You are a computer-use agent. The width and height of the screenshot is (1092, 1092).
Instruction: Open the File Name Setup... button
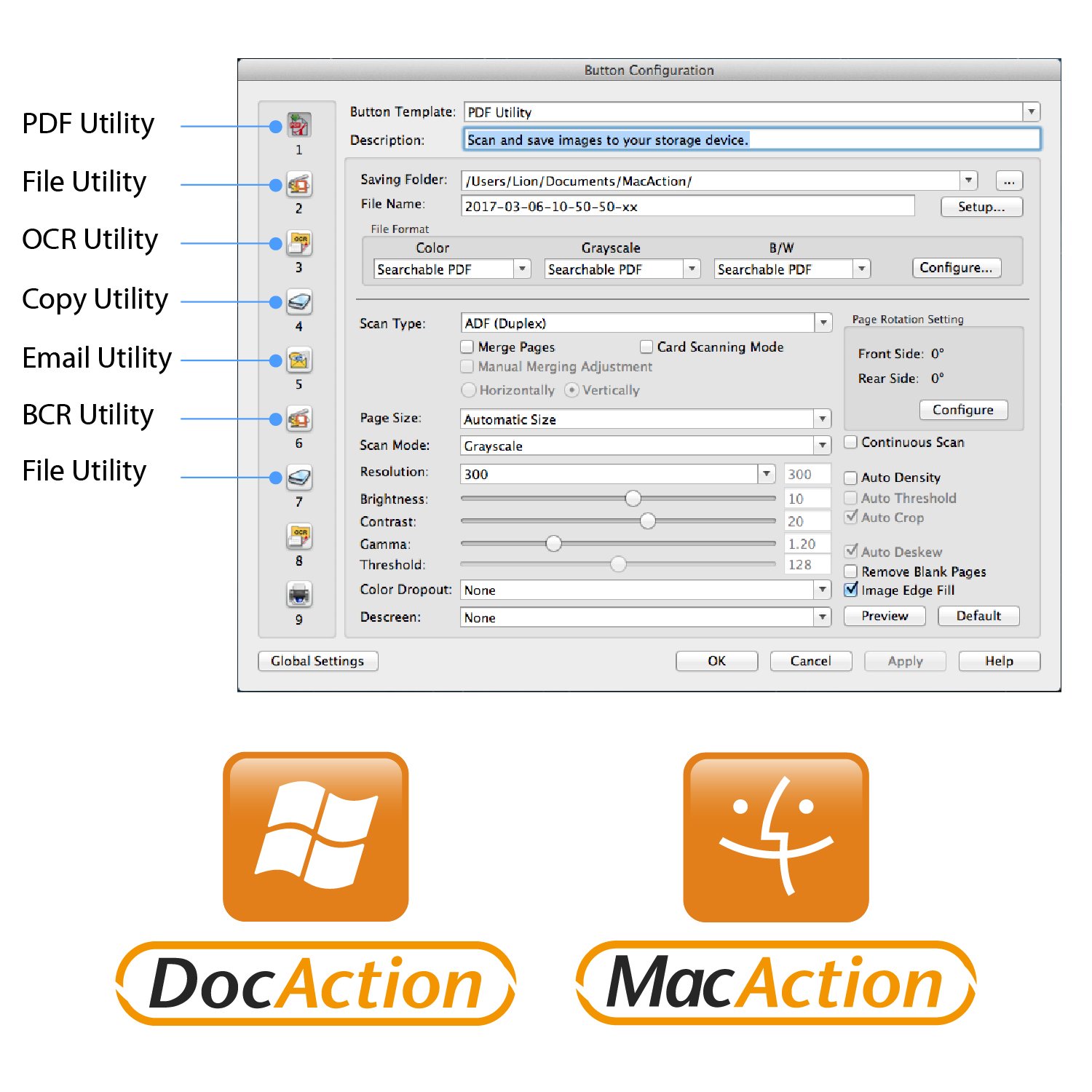point(981,207)
